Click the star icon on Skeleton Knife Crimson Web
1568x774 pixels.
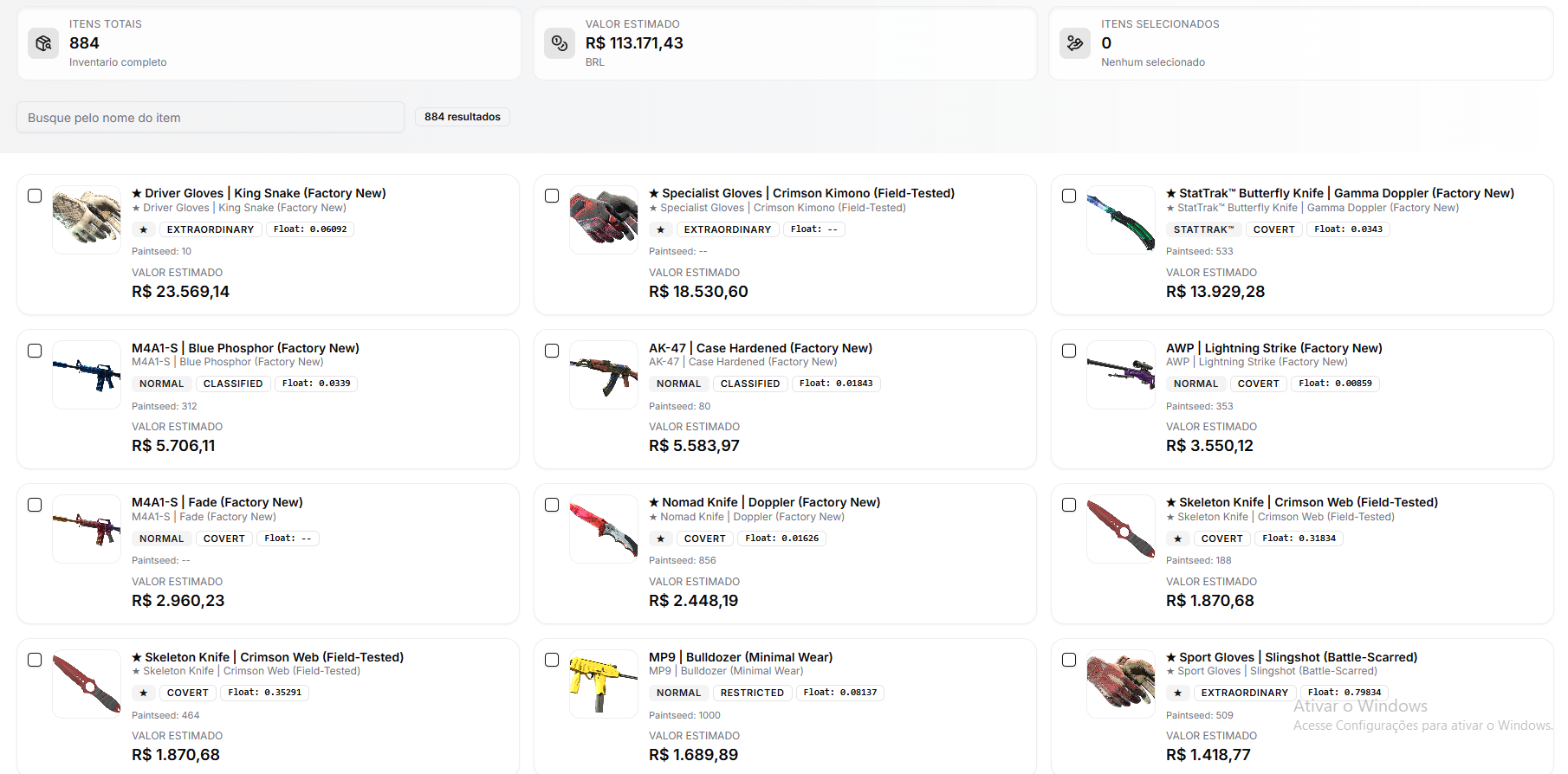(x=1177, y=539)
